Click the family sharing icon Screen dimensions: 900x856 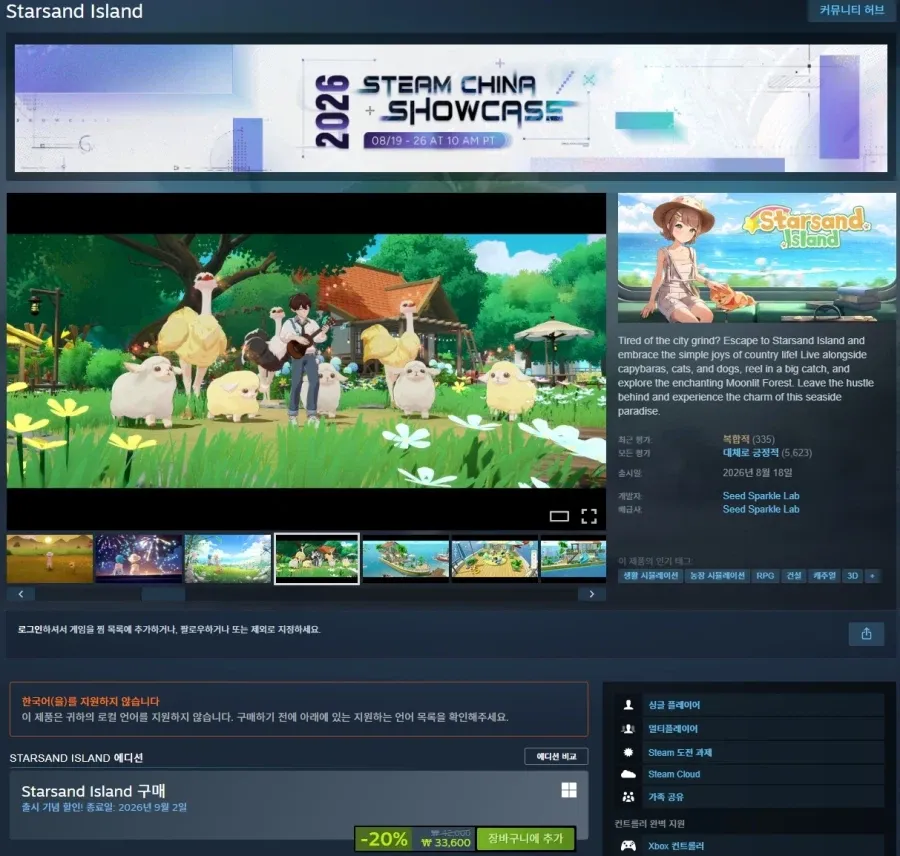click(629, 797)
